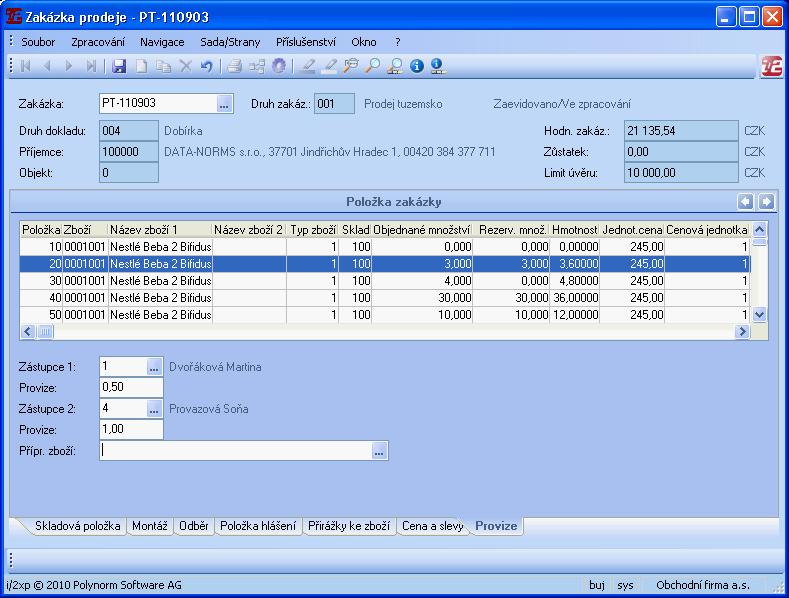Click the second pencil edit icon
Screen dimensions: 789x598
point(330,66)
